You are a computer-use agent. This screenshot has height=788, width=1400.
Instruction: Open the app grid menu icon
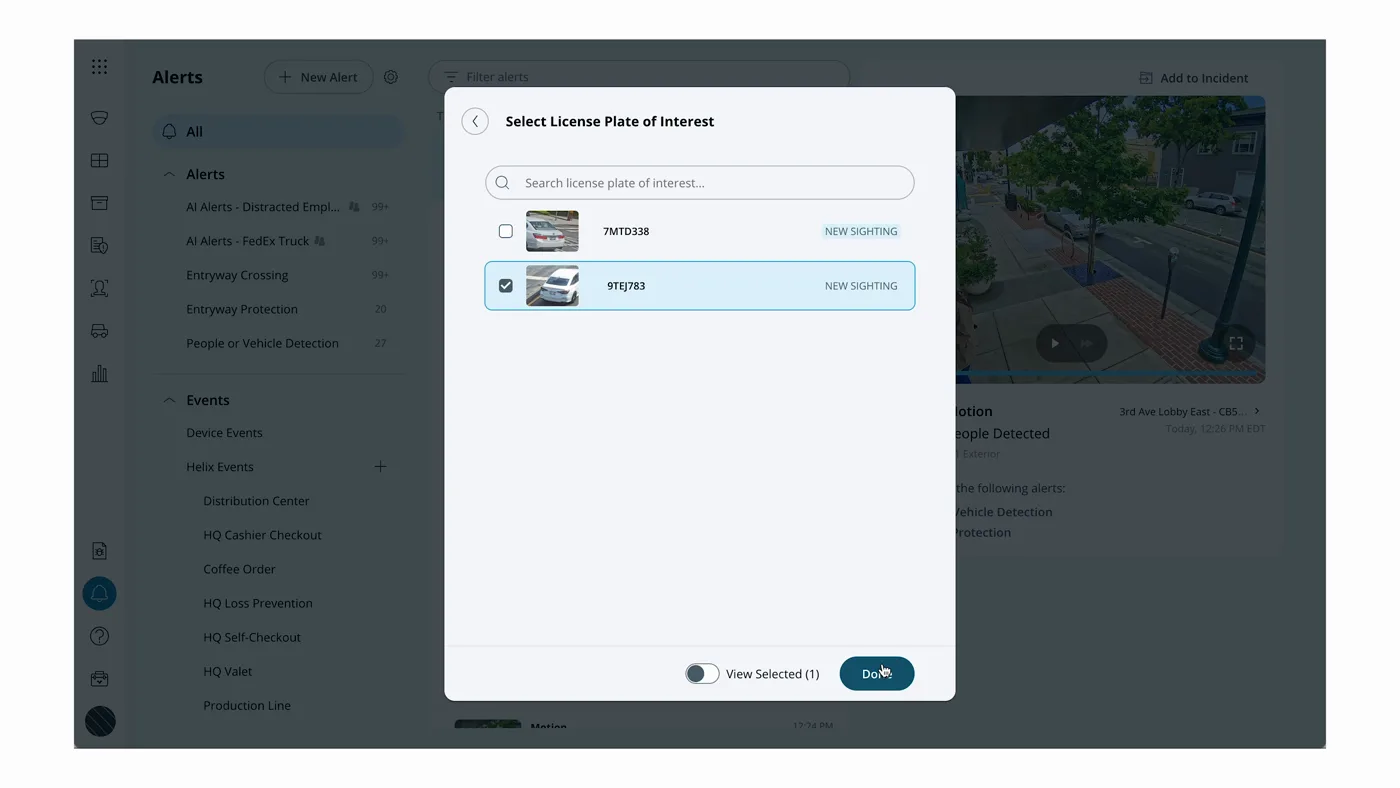(x=99, y=67)
